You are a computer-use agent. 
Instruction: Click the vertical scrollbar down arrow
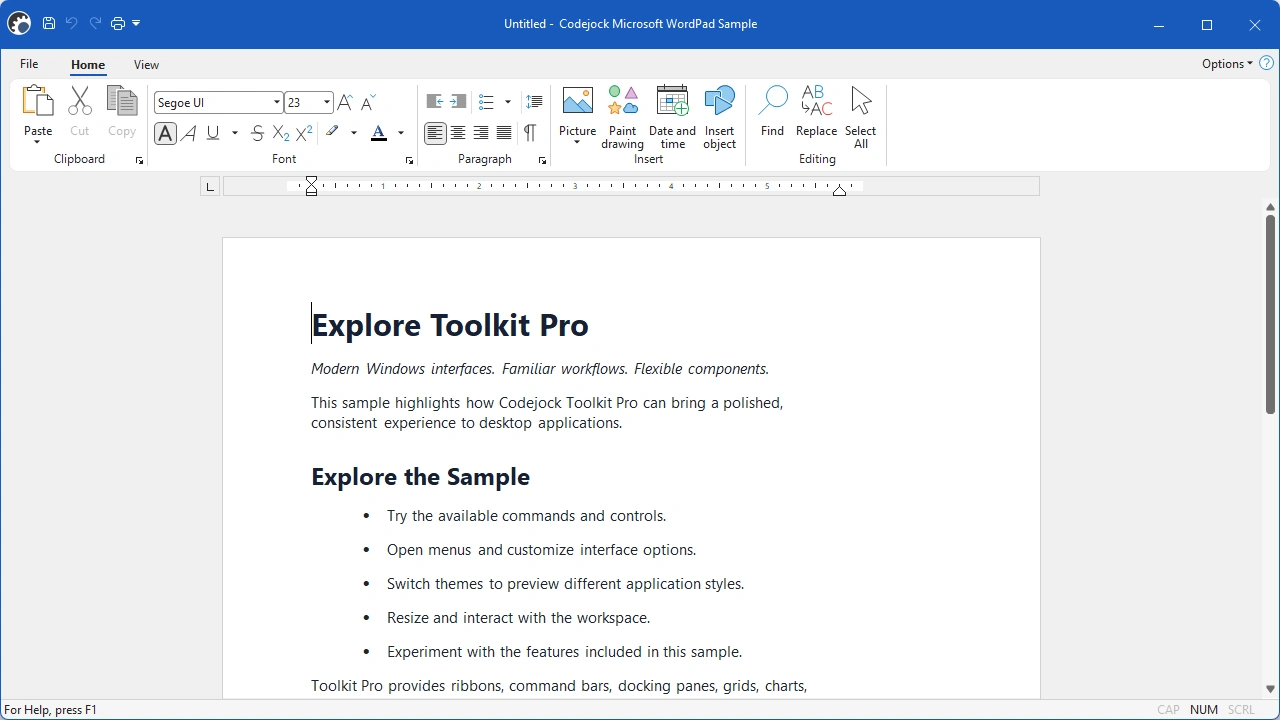point(1270,689)
